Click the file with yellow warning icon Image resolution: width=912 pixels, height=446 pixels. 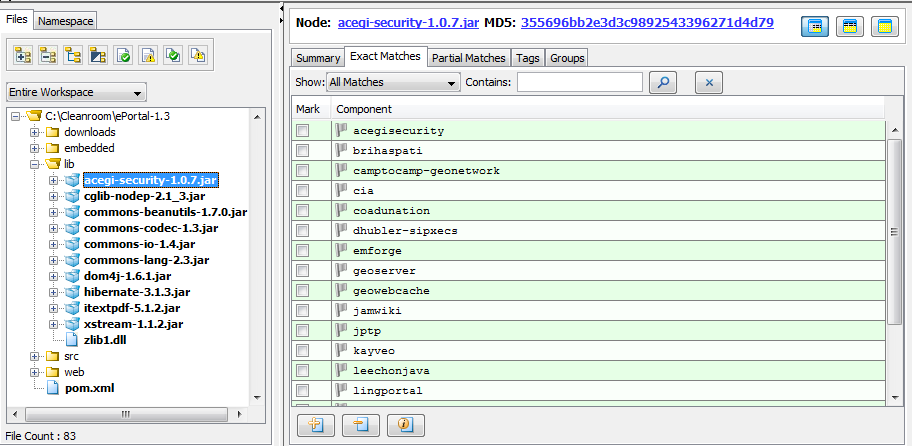click(x=149, y=54)
